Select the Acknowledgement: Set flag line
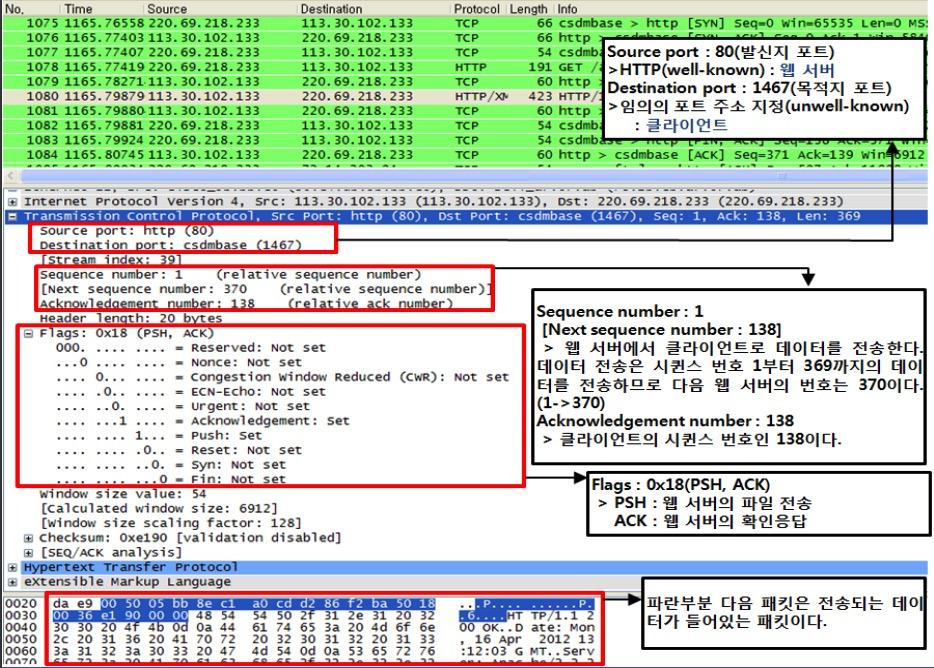The width and height of the screenshot is (934, 668). (203, 421)
